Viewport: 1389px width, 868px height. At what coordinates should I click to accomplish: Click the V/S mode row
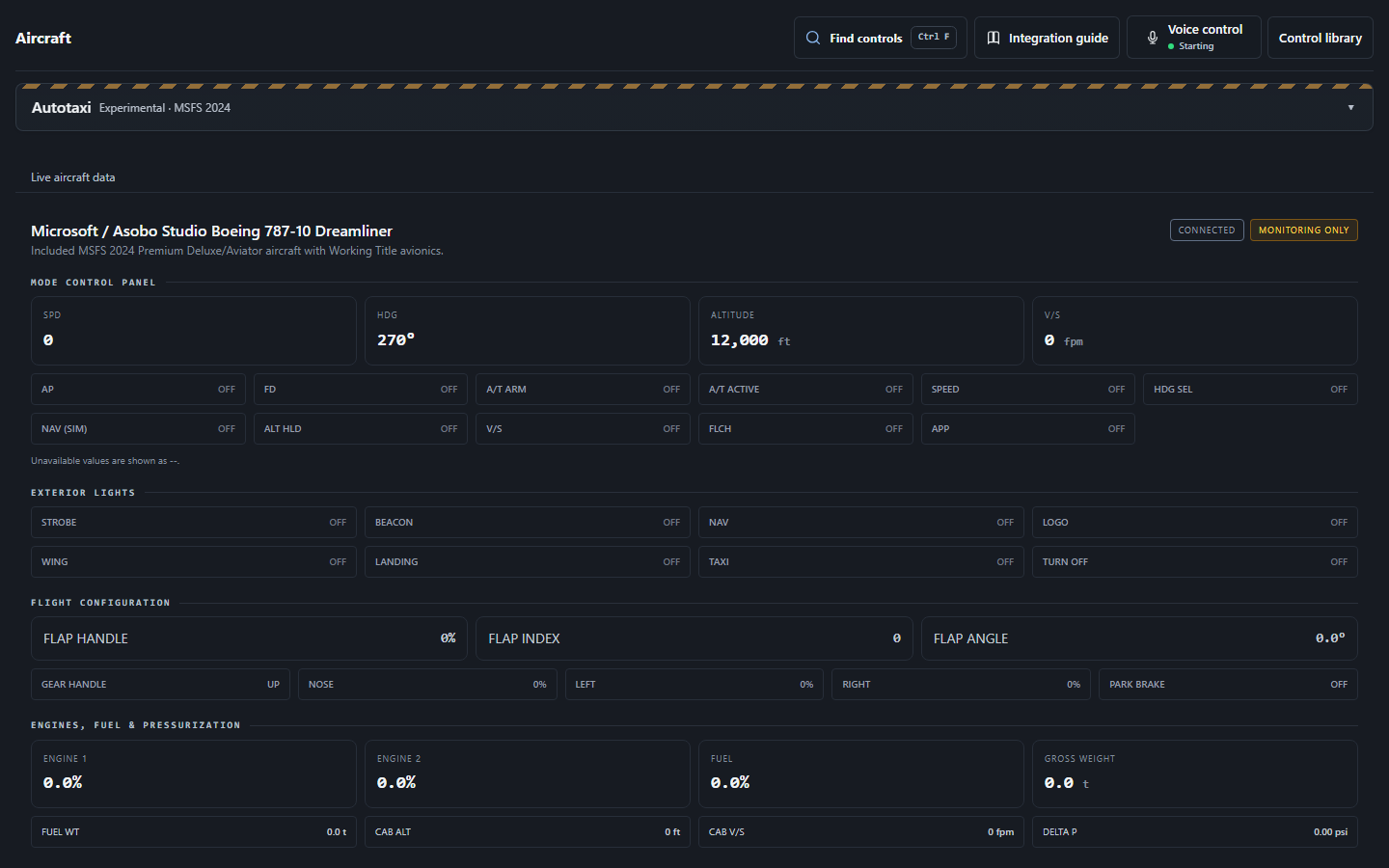pos(583,429)
